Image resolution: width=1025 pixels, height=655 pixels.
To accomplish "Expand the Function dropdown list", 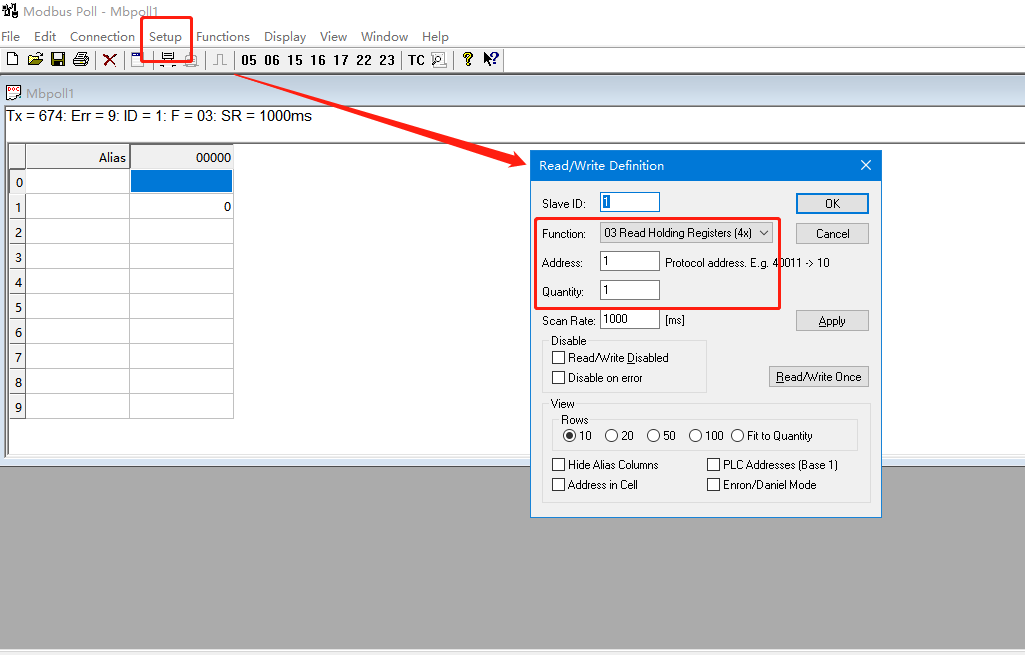I will tap(765, 233).
